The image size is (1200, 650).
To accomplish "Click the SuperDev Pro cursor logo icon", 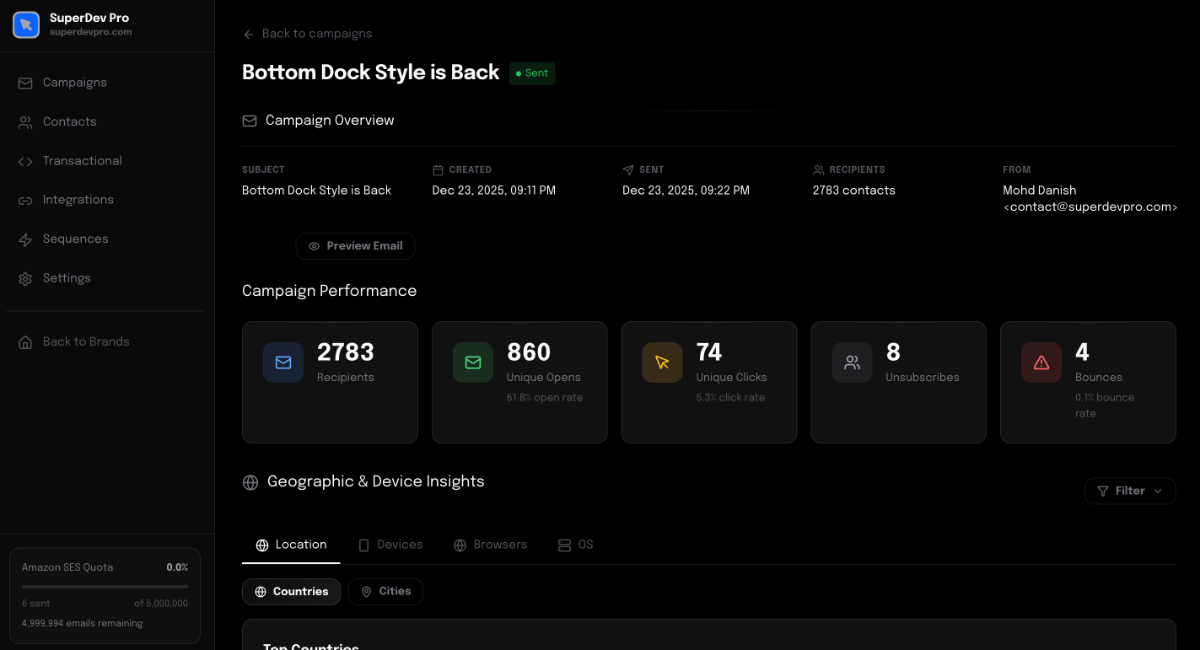I will (26, 25).
